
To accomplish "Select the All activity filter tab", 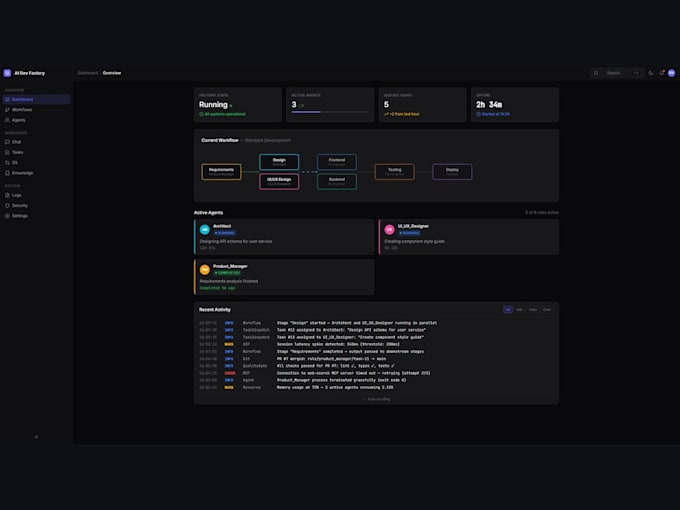I will point(508,310).
